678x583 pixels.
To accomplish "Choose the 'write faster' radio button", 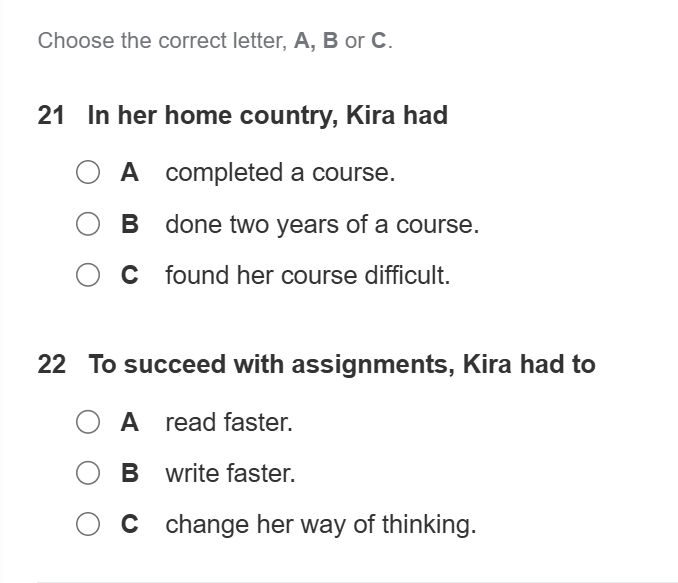I will click(89, 474).
